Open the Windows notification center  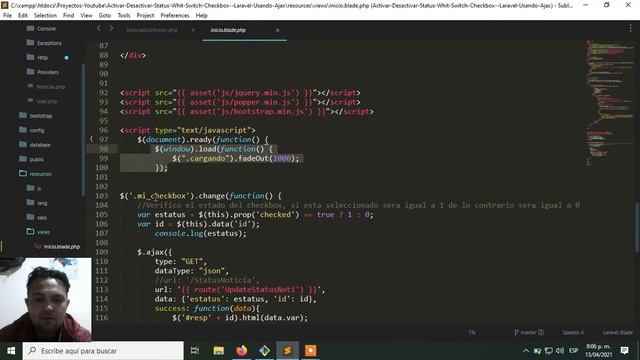tap(624, 351)
